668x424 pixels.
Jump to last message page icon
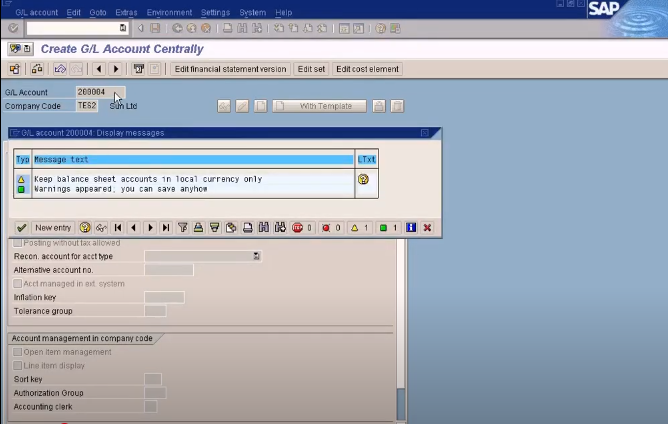tap(166, 228)
